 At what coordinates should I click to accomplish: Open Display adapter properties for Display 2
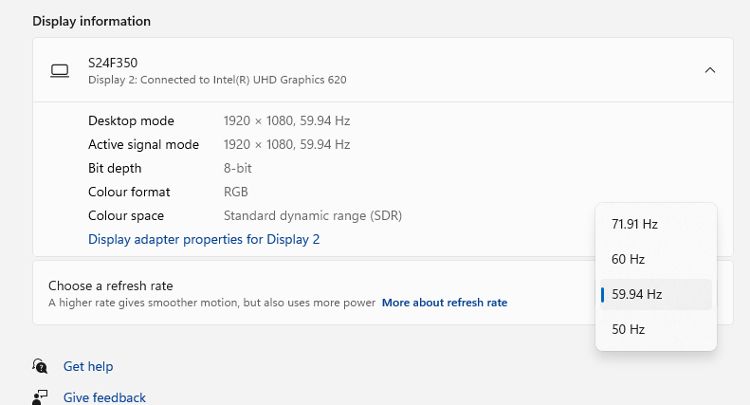click(204, 239)
